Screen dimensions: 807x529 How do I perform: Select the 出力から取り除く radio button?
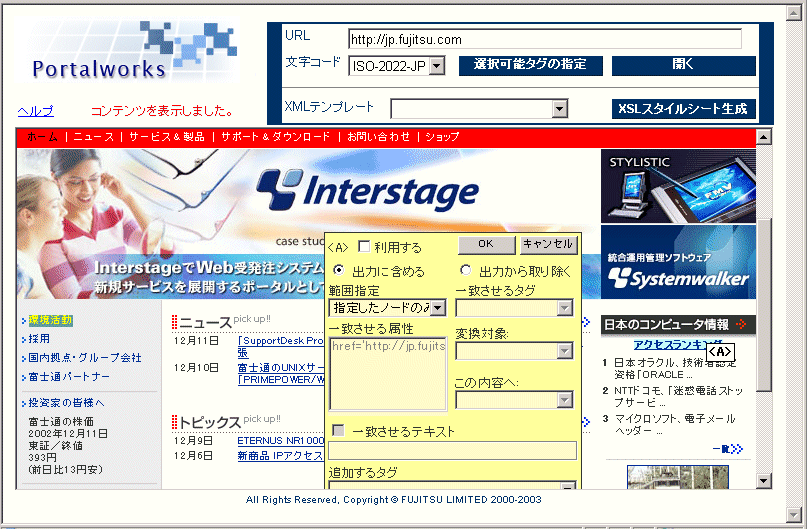tap(465, 270)
